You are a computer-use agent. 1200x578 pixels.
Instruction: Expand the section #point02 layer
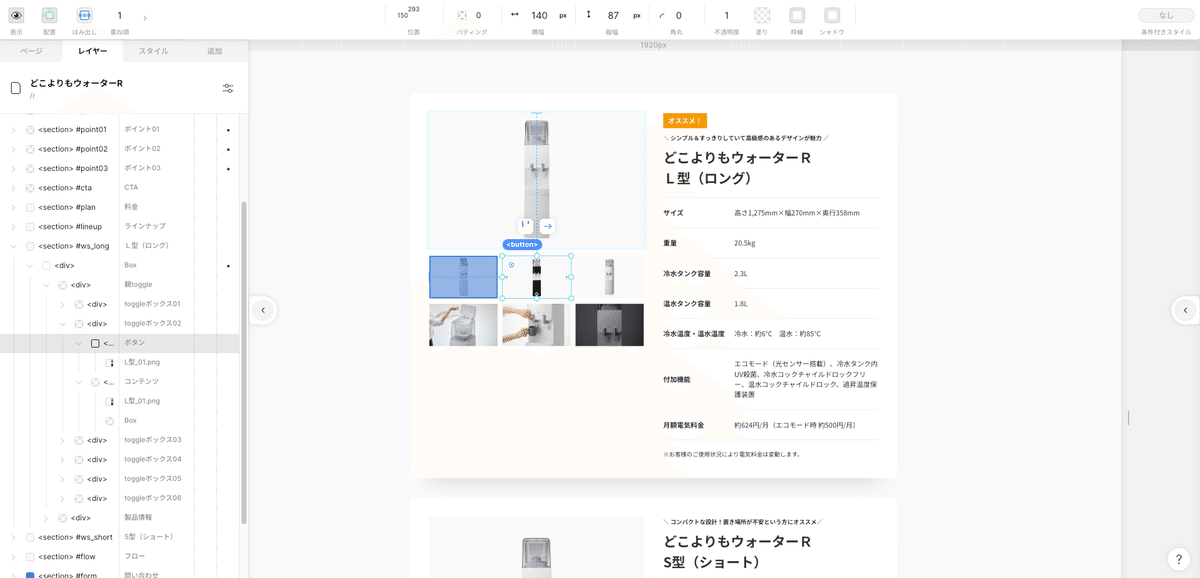tap(13, 149)
